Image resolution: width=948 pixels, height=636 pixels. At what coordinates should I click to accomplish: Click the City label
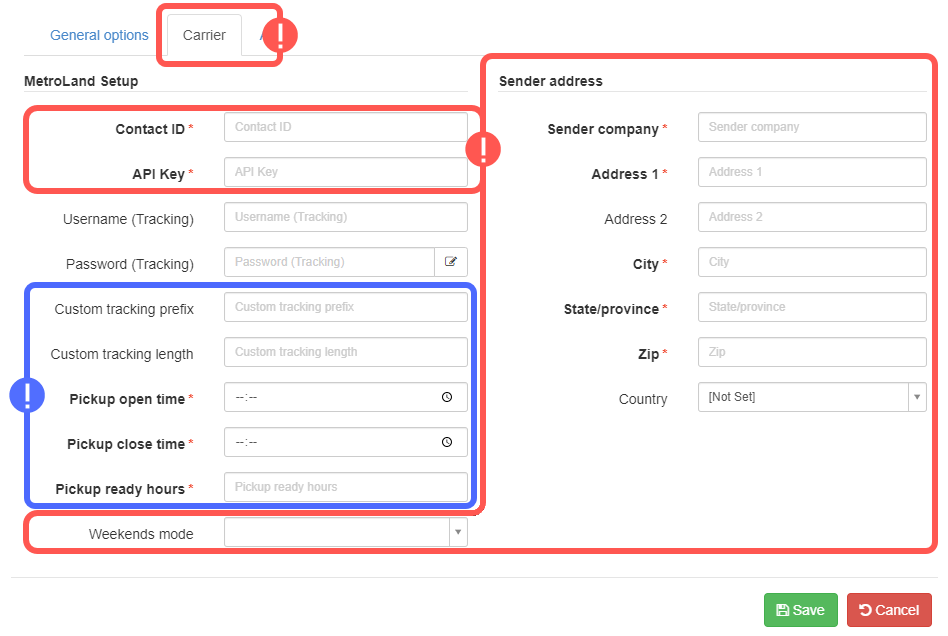(x=646, y=264)
